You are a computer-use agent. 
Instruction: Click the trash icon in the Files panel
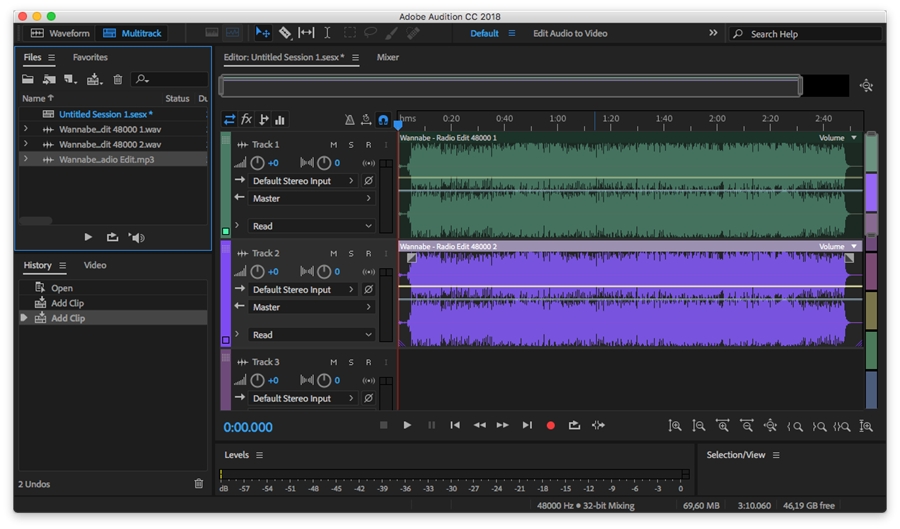point(117,79)
